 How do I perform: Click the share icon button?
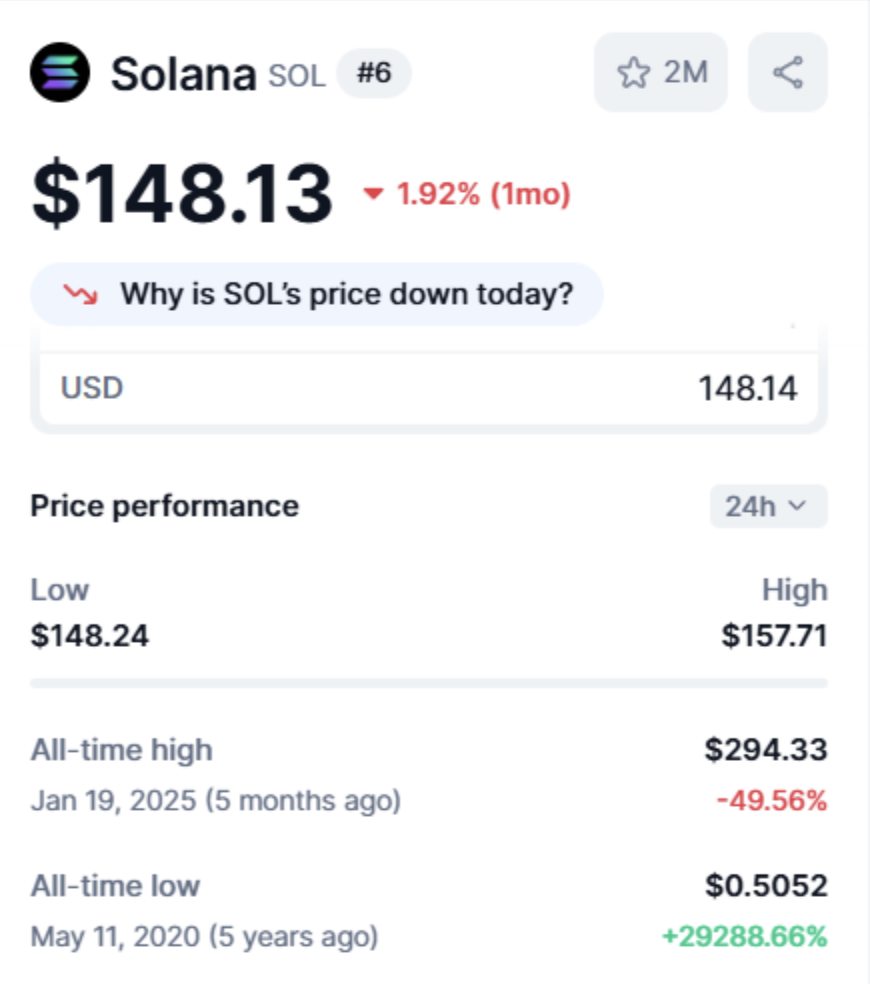click(788, 73)
